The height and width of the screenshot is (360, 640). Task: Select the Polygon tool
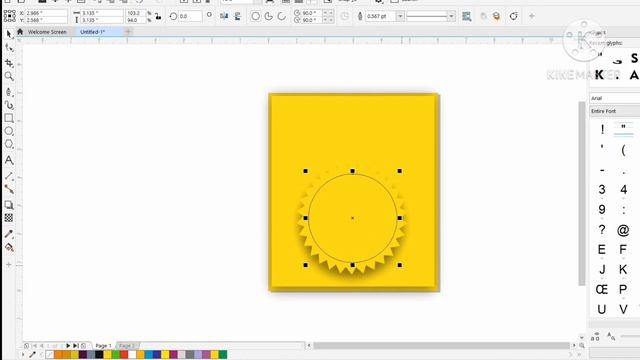pos(9,144)
